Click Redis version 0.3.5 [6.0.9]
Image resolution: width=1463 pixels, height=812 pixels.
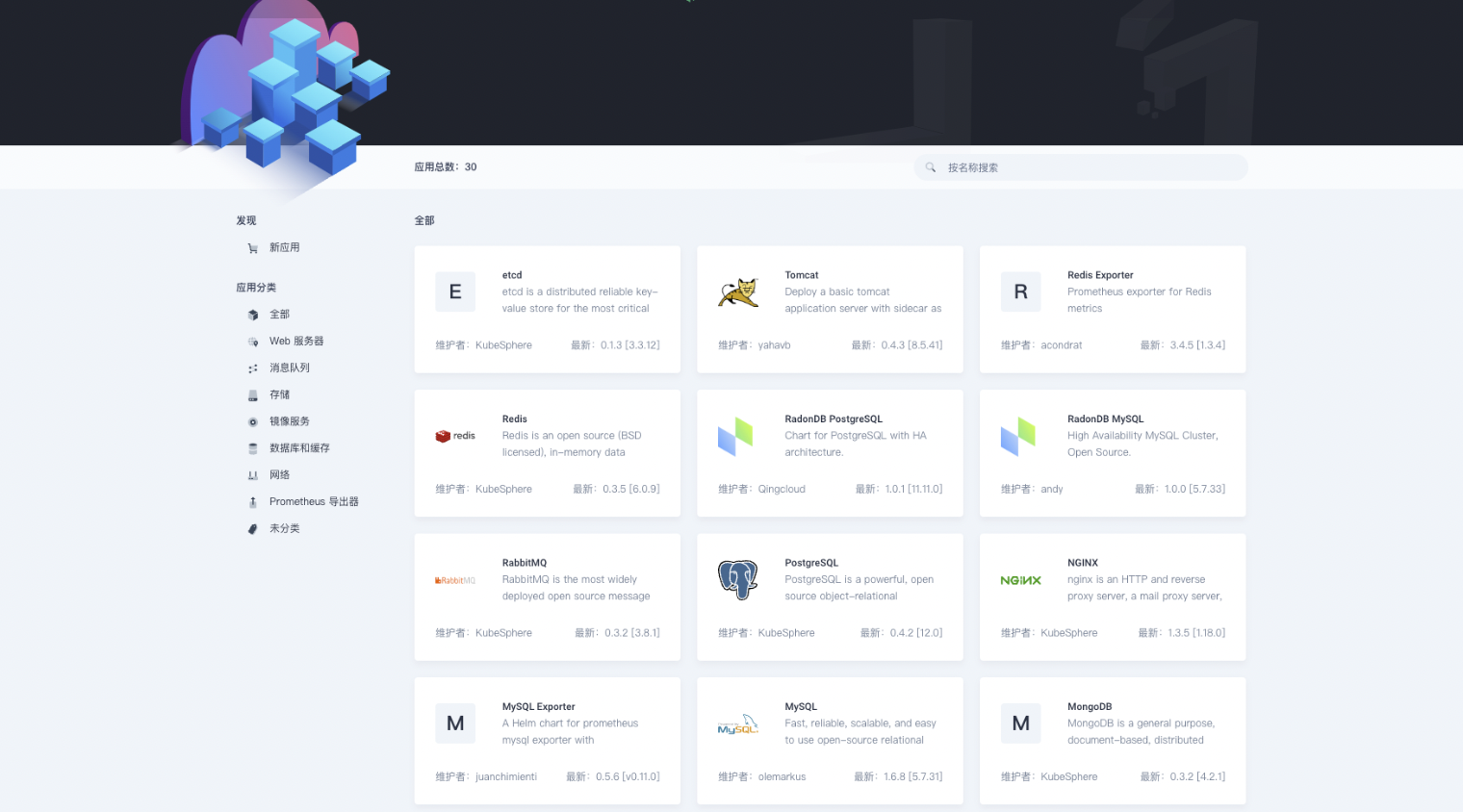pos(631,490)
